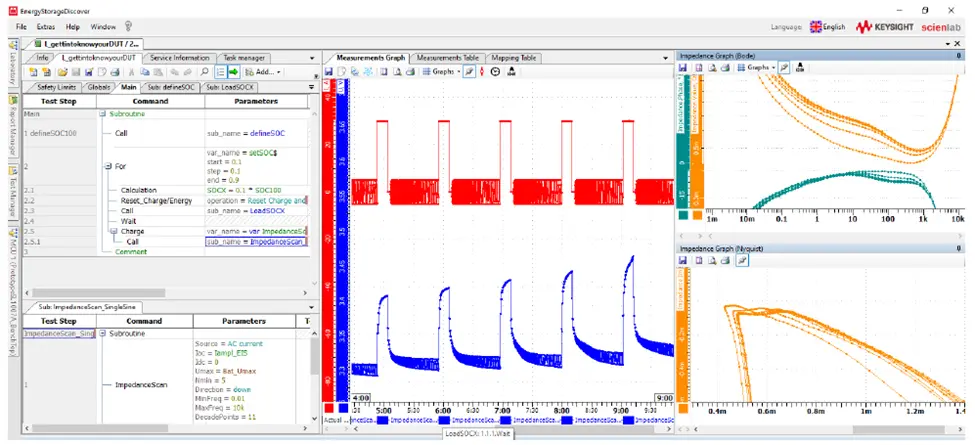Switch to the Mapping Table tab

513,57
